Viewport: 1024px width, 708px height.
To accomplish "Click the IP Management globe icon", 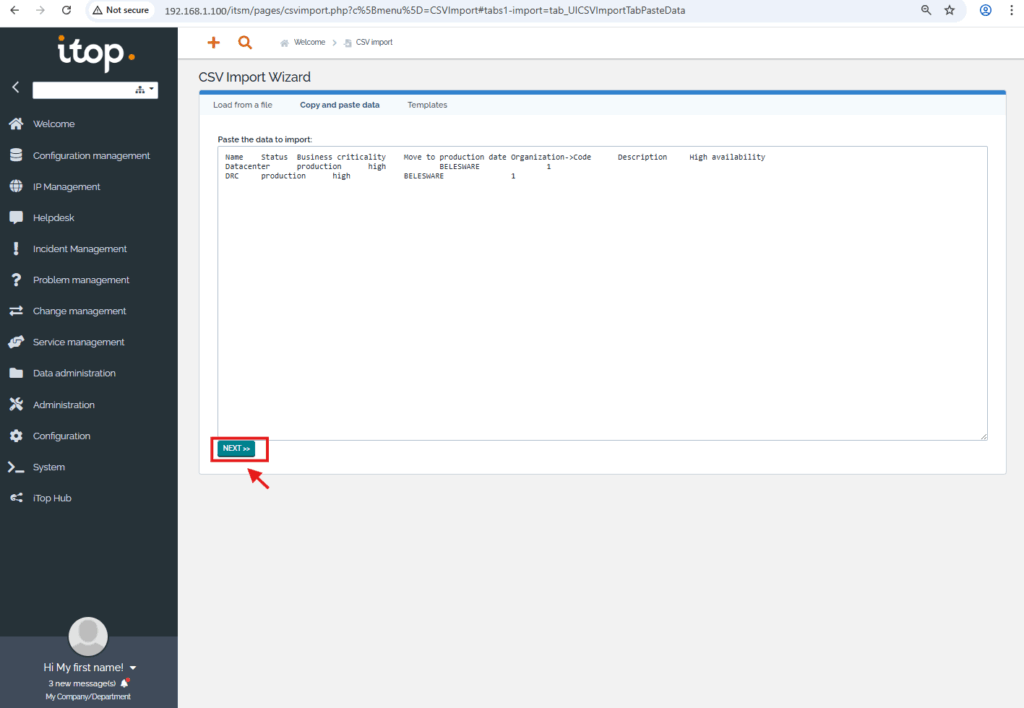I will pos(16,186).
